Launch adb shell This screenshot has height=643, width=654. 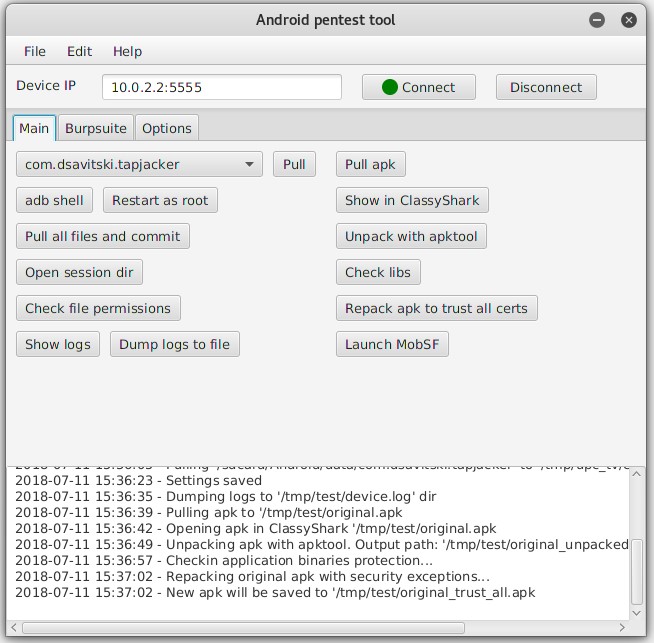[x=54, y=200]
